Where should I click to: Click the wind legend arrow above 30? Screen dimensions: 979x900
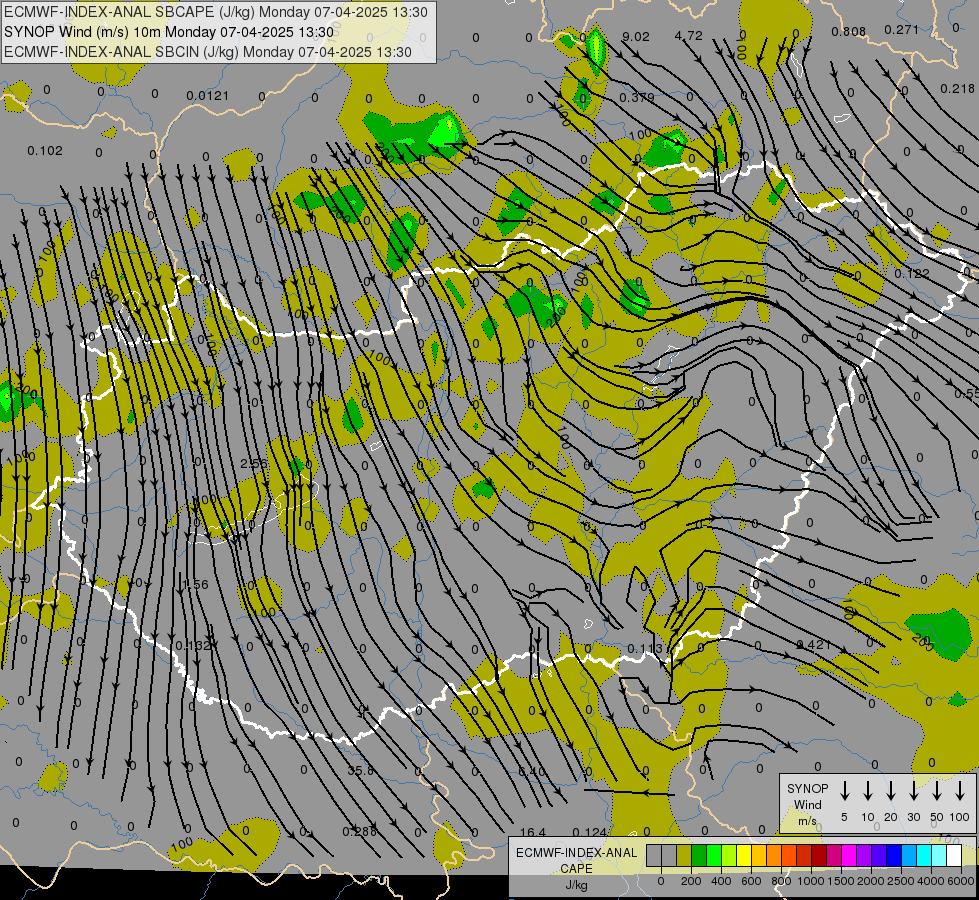click(913, 791)
